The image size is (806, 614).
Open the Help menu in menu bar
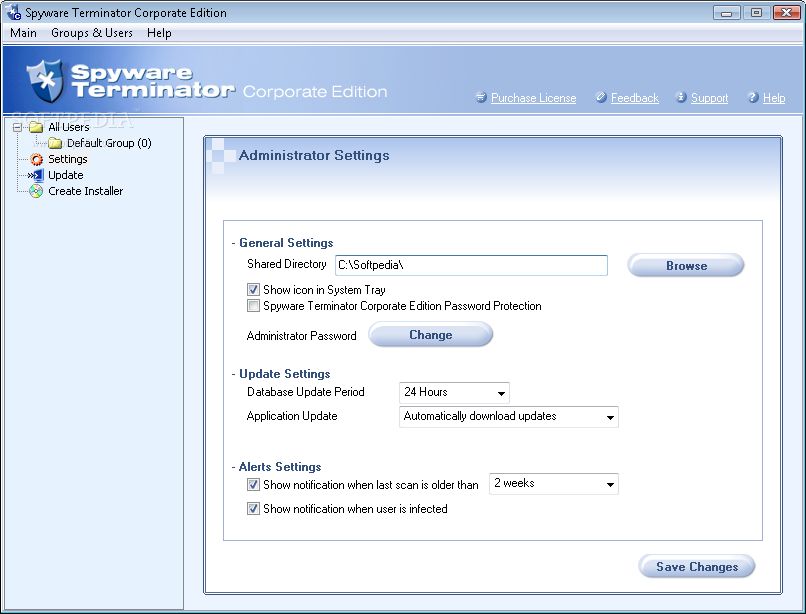point(159,33)
